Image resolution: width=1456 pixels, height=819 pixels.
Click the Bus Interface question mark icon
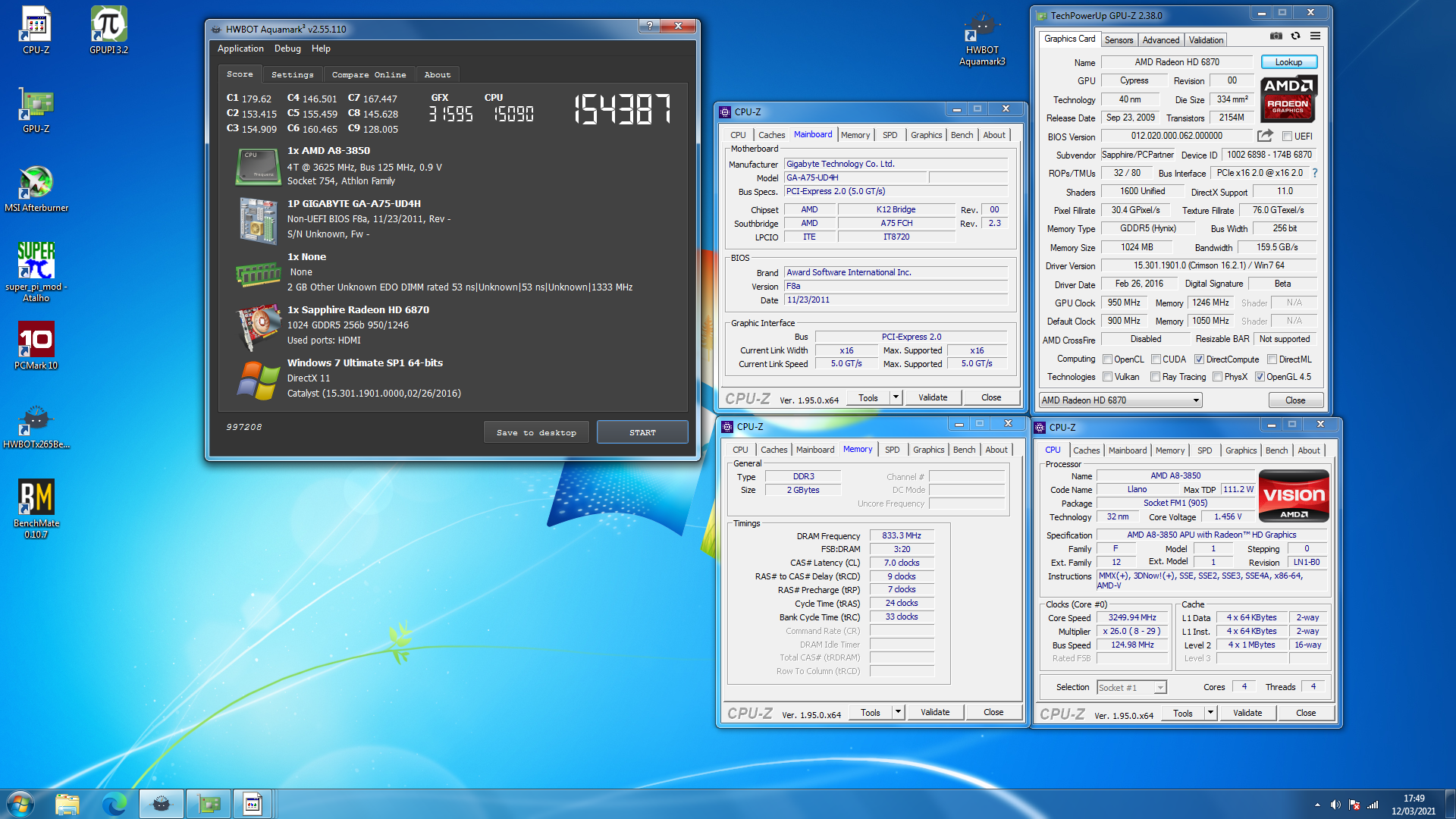coord(1315,173)
